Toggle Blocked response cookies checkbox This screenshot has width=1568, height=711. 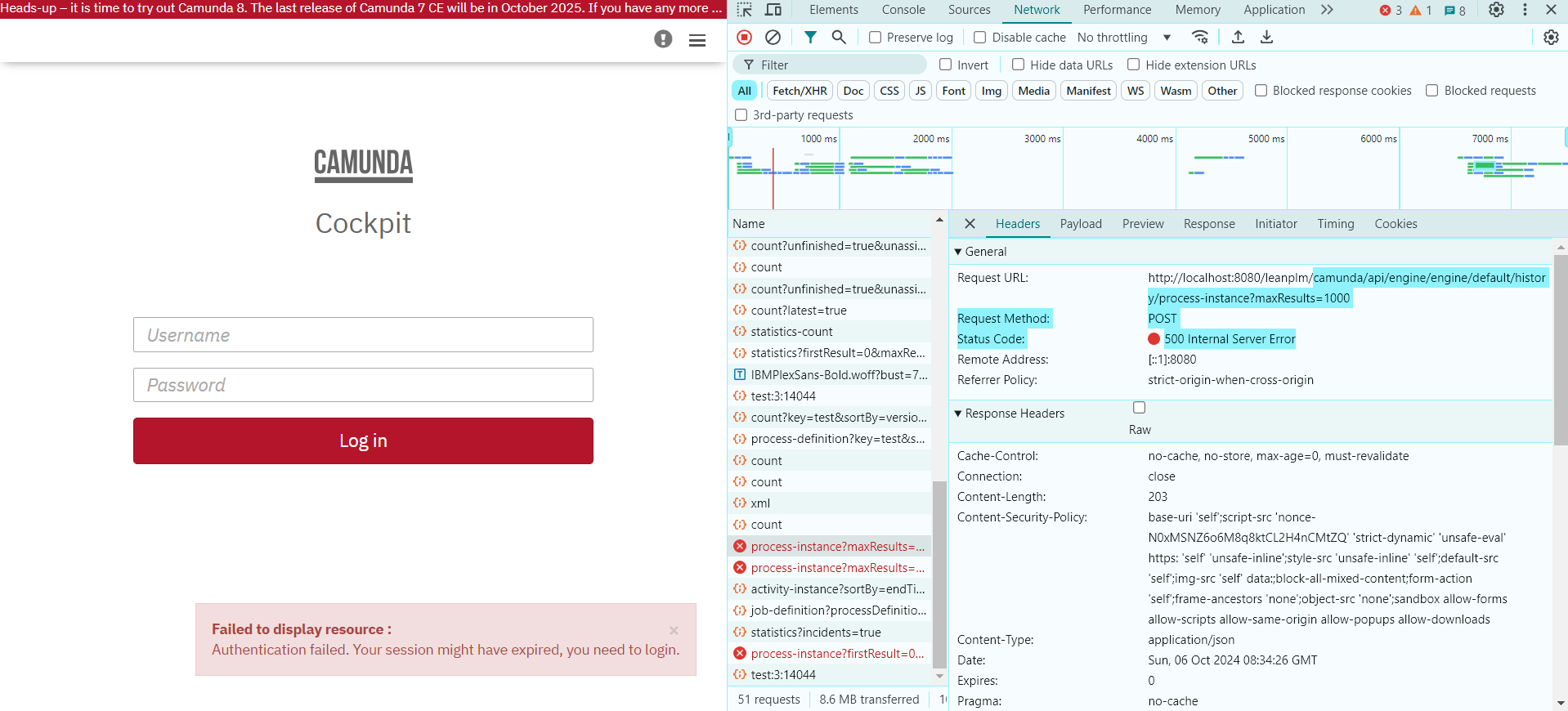tap(1261, 90)
